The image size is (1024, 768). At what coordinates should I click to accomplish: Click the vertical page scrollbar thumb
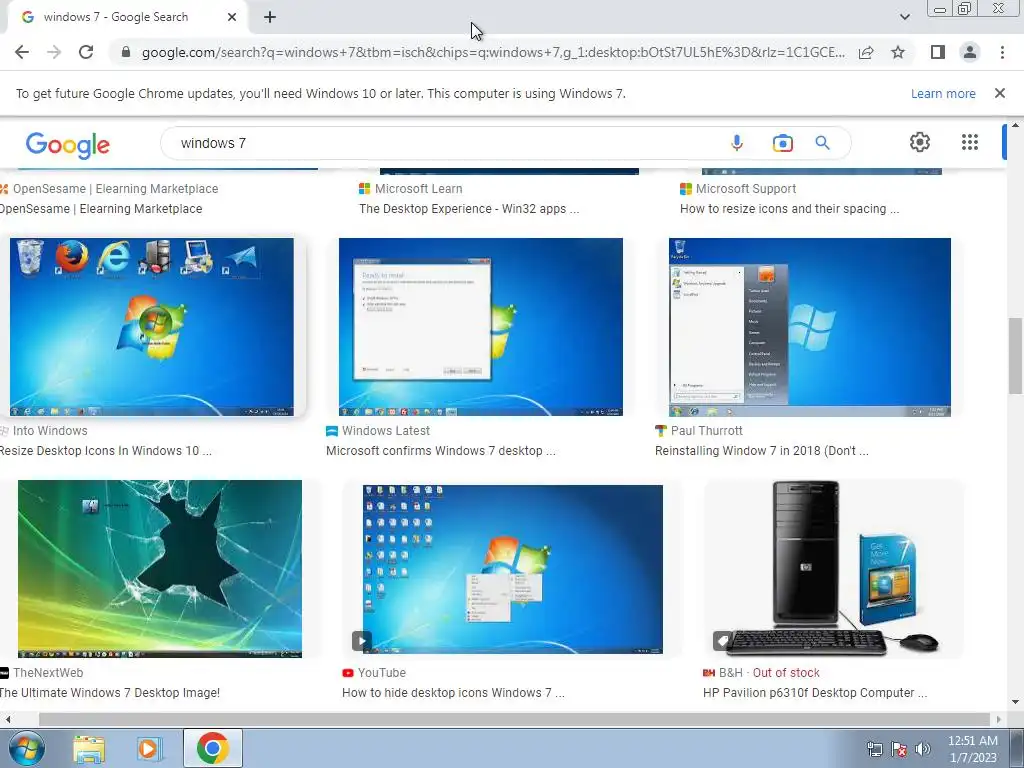click(x=1015, y=356)
